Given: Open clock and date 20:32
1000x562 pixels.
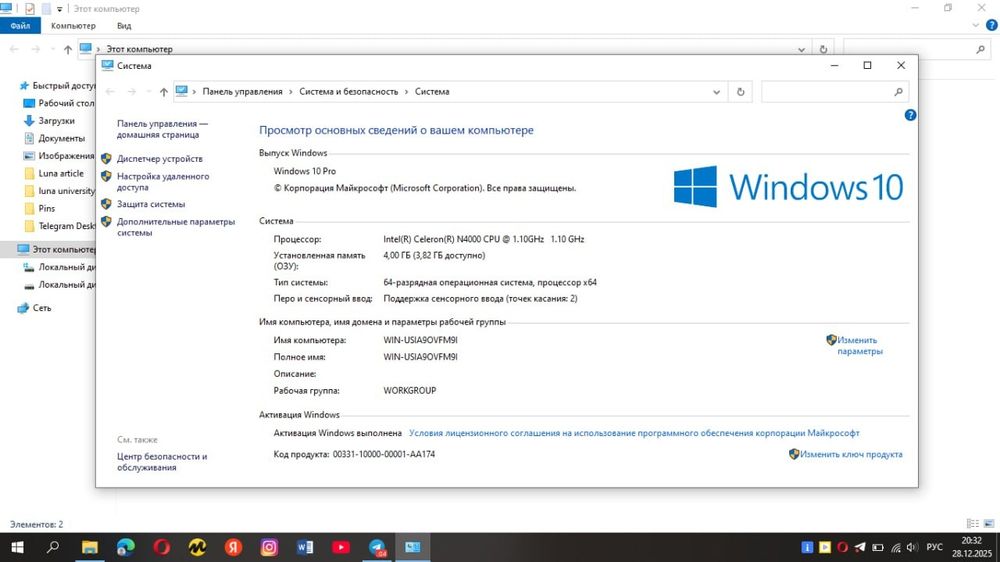Looking at the screenshot, I should pos(972,547).
